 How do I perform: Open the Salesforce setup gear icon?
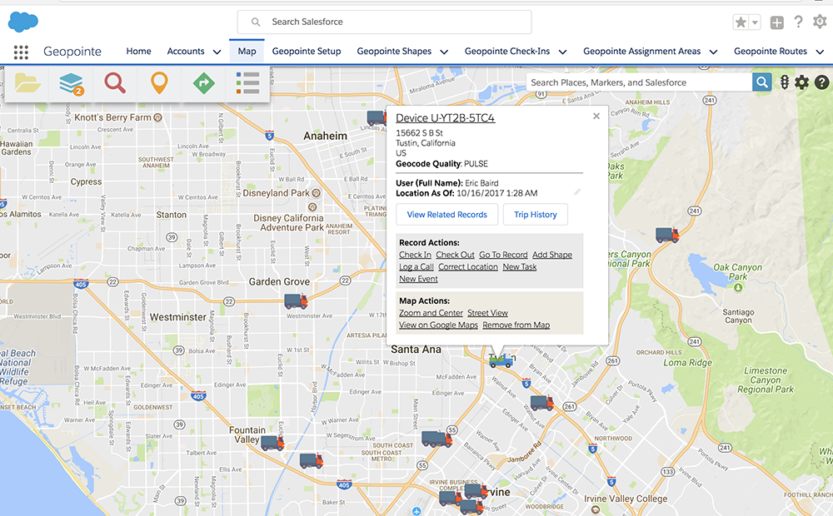coord(820,22)
